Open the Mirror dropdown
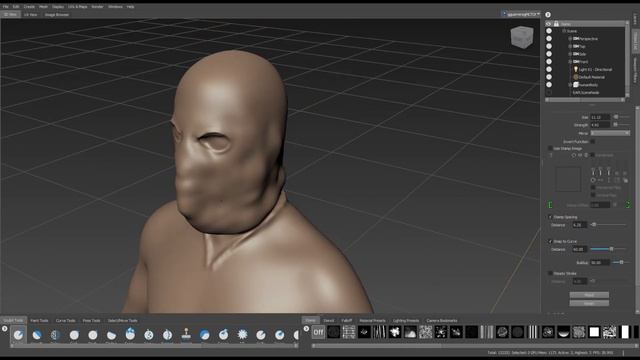Screen dimensions: 640x360 click(x=610, y=133)
